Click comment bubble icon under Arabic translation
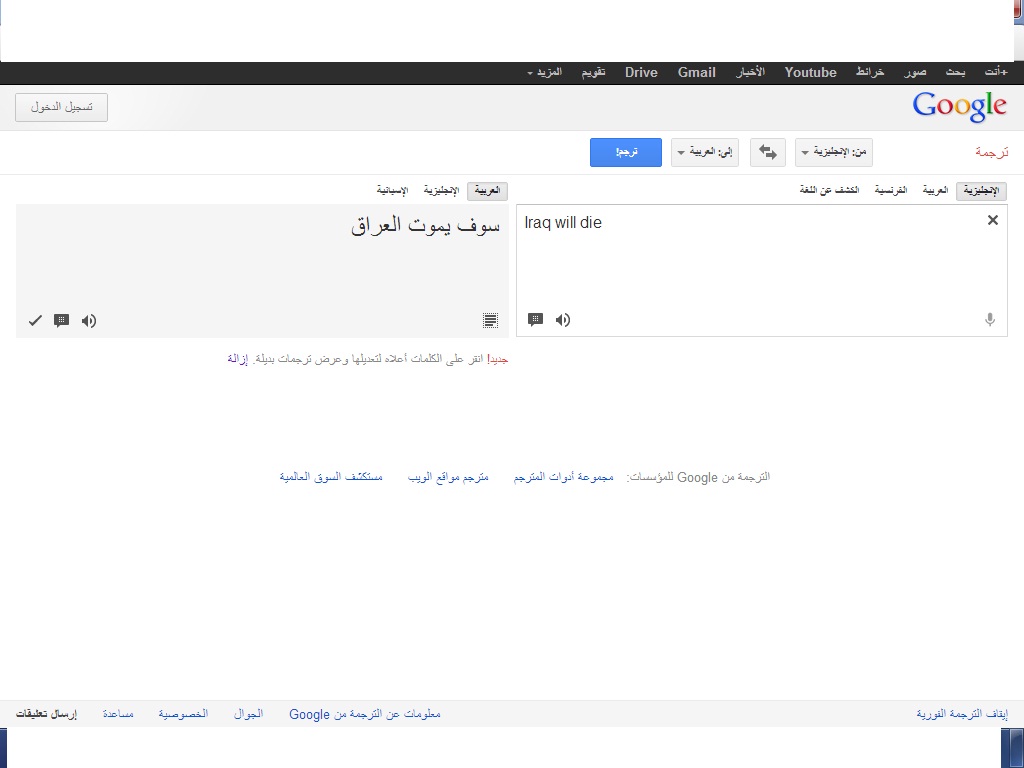Viewport: 1024px width, 768px height. click(x=61, y=321)
